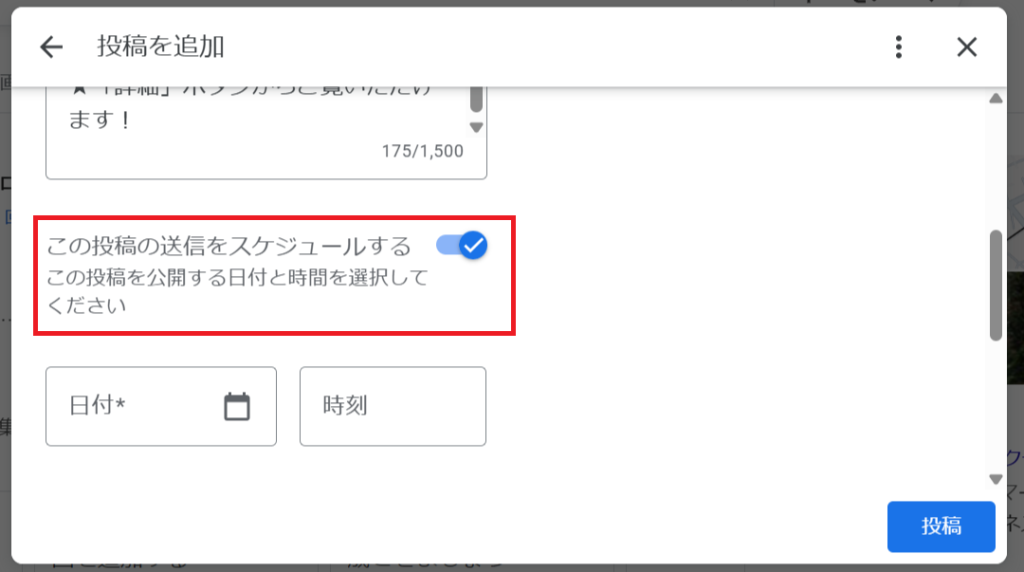Click the 日付 date input field

point(161,406)
